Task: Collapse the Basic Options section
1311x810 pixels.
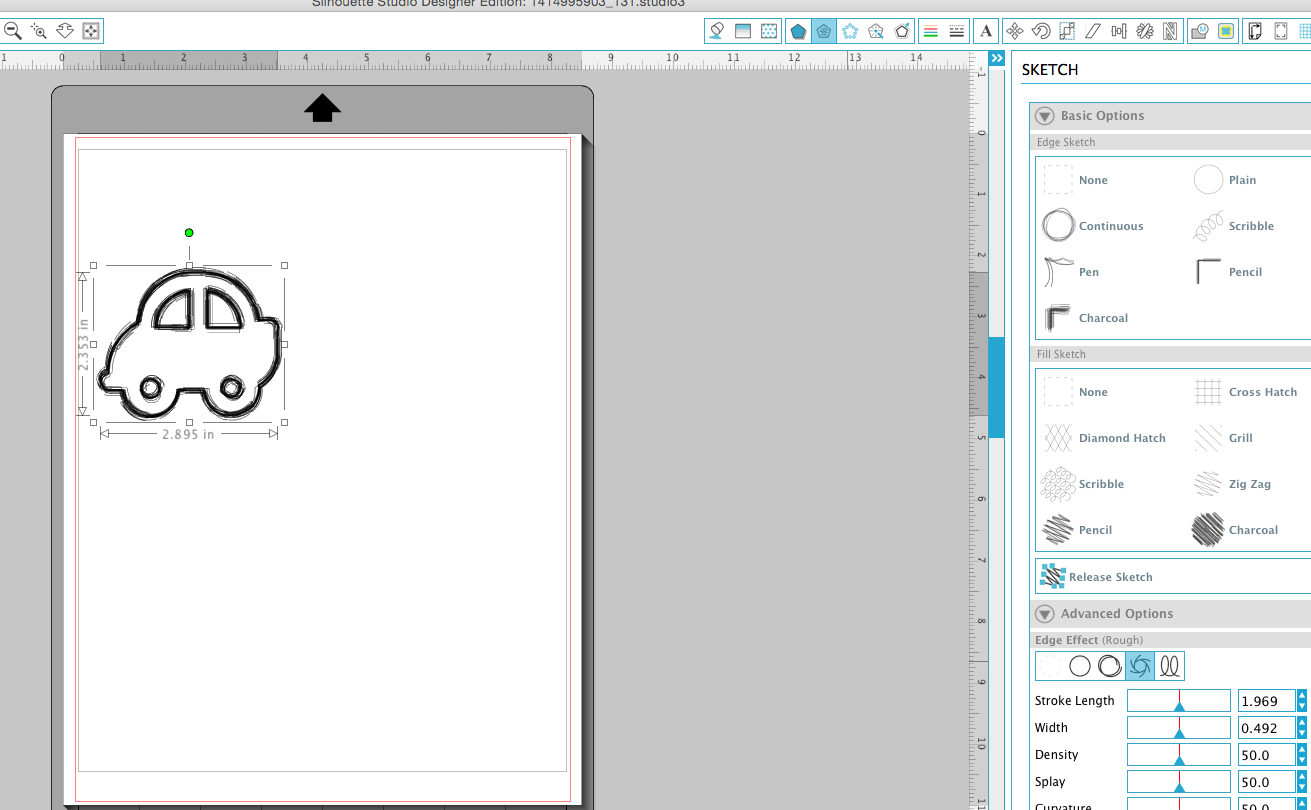Action: tap(1044, 115)
